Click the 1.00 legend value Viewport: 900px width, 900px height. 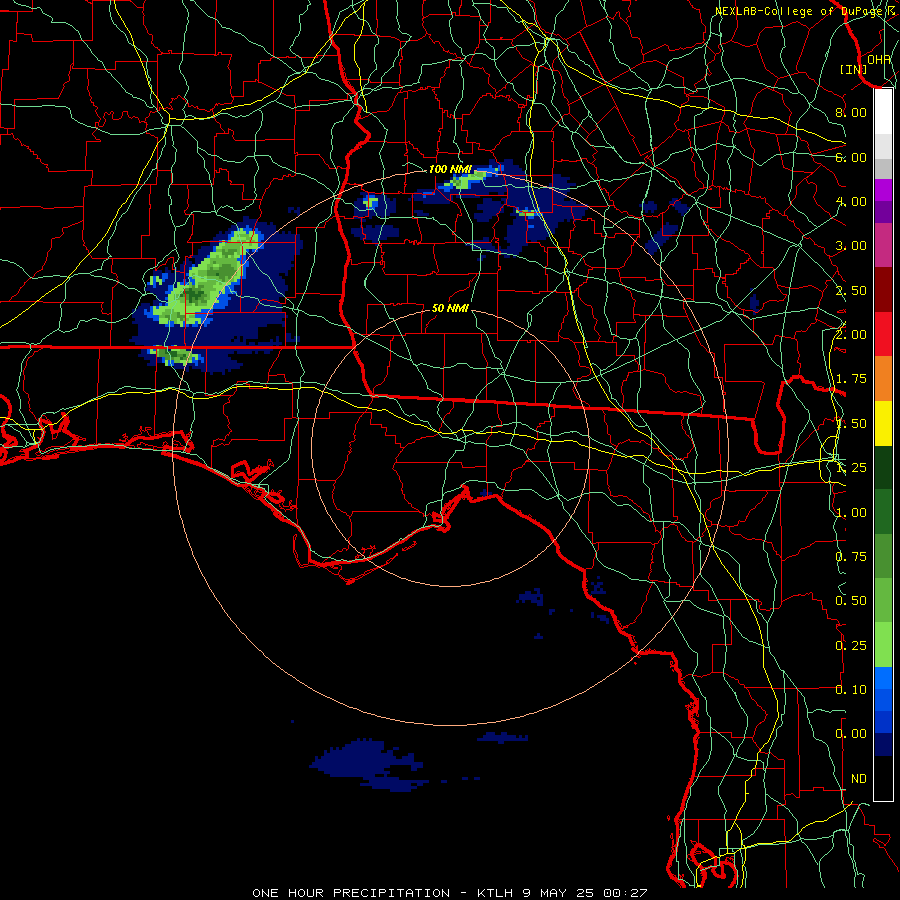[851, 513]
